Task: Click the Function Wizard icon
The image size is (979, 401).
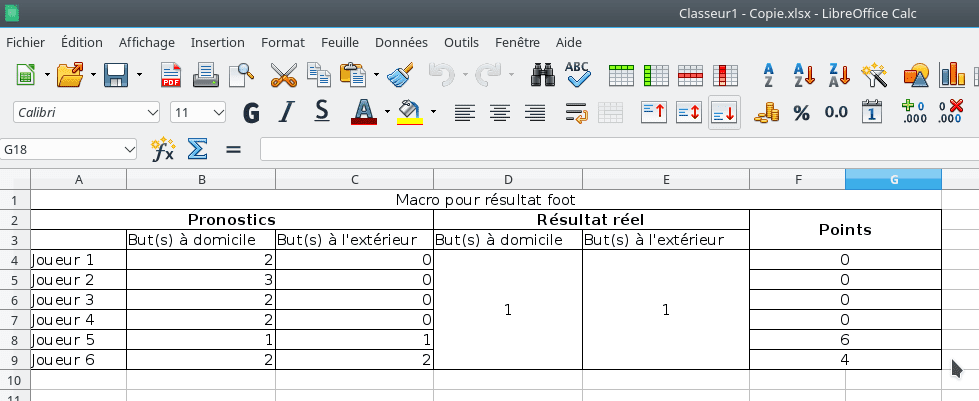Action: 163,149
